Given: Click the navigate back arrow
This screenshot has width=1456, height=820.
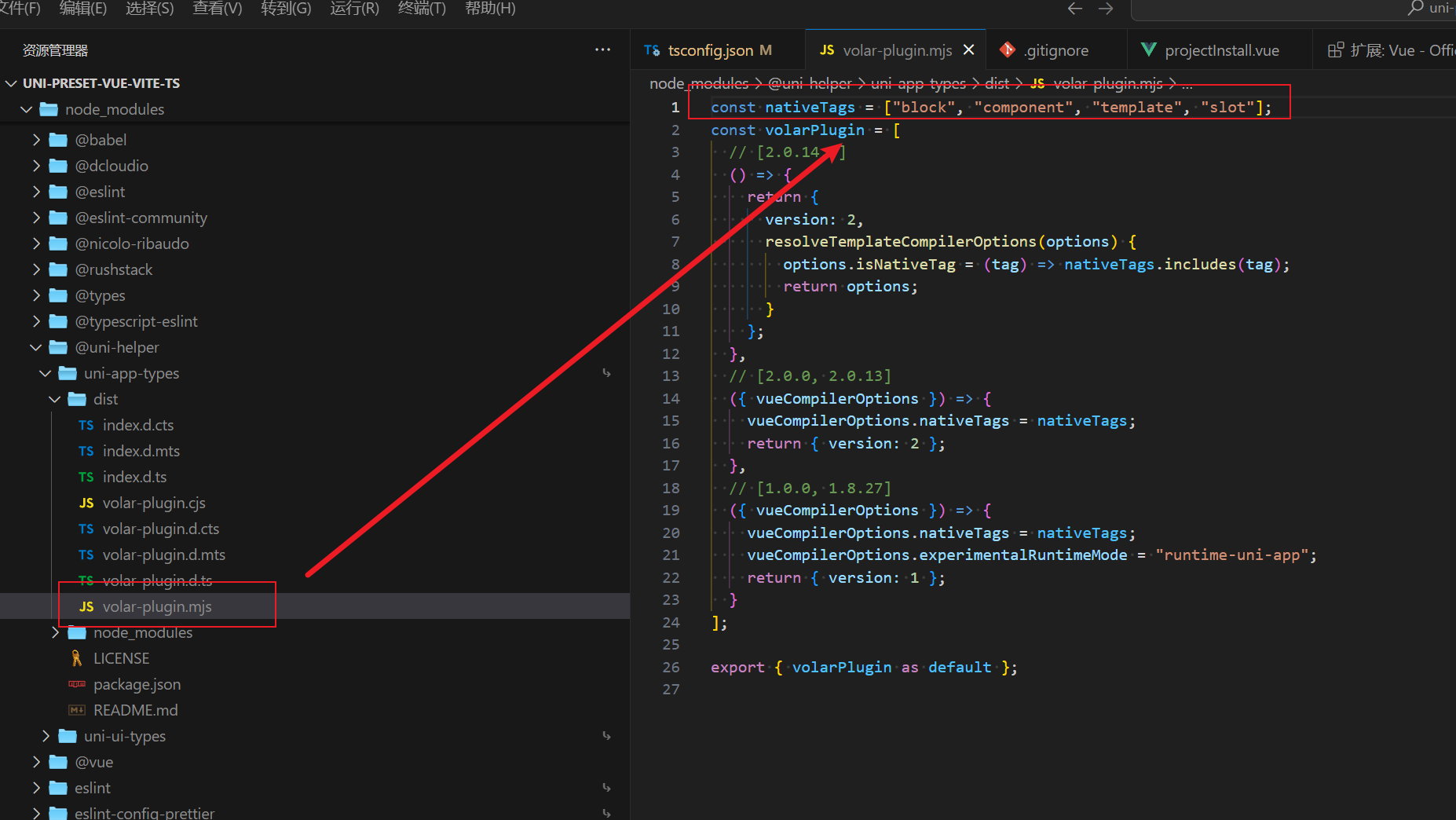Looking at the screenshot, I should (x=1074, y=9).
